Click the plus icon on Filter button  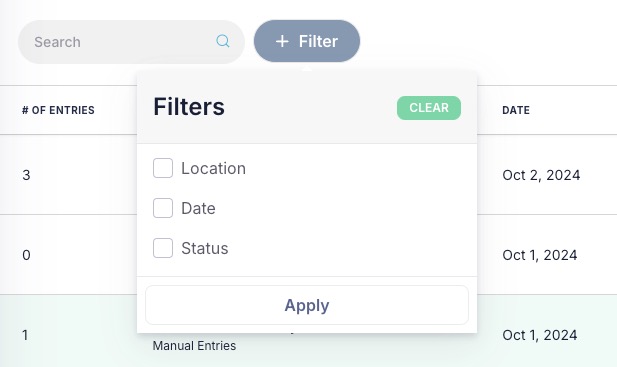click(282, 41)
